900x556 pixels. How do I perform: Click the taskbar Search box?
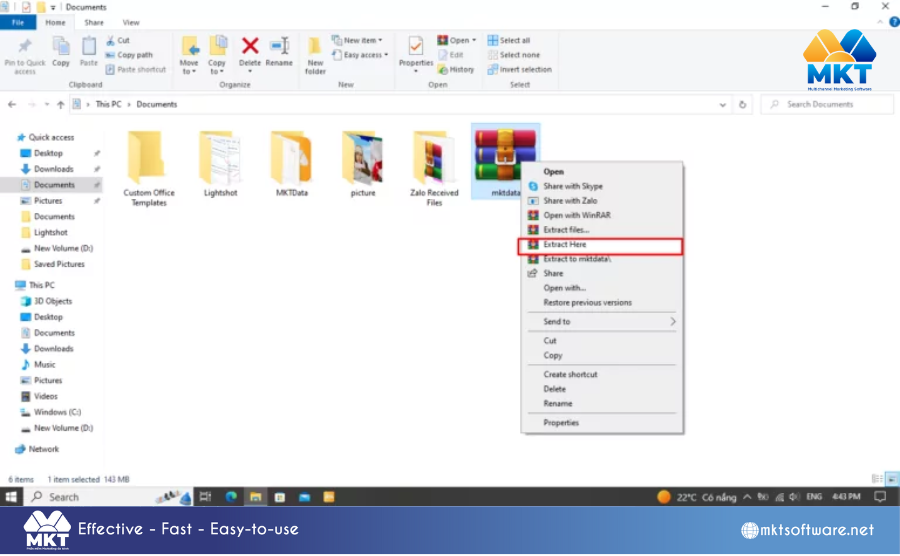pos(108,497)
